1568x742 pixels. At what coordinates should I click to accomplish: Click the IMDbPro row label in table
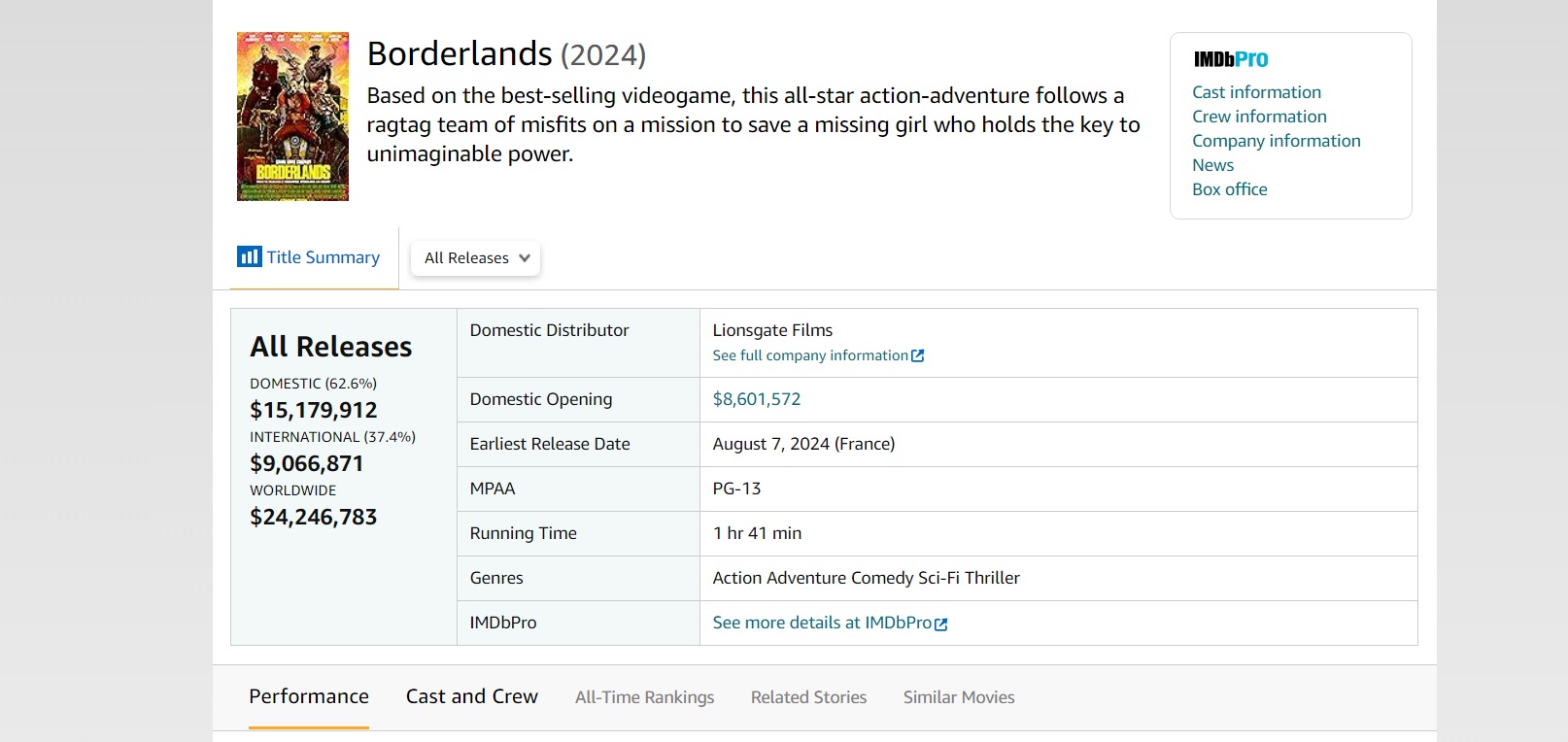[x=503, y=623]
